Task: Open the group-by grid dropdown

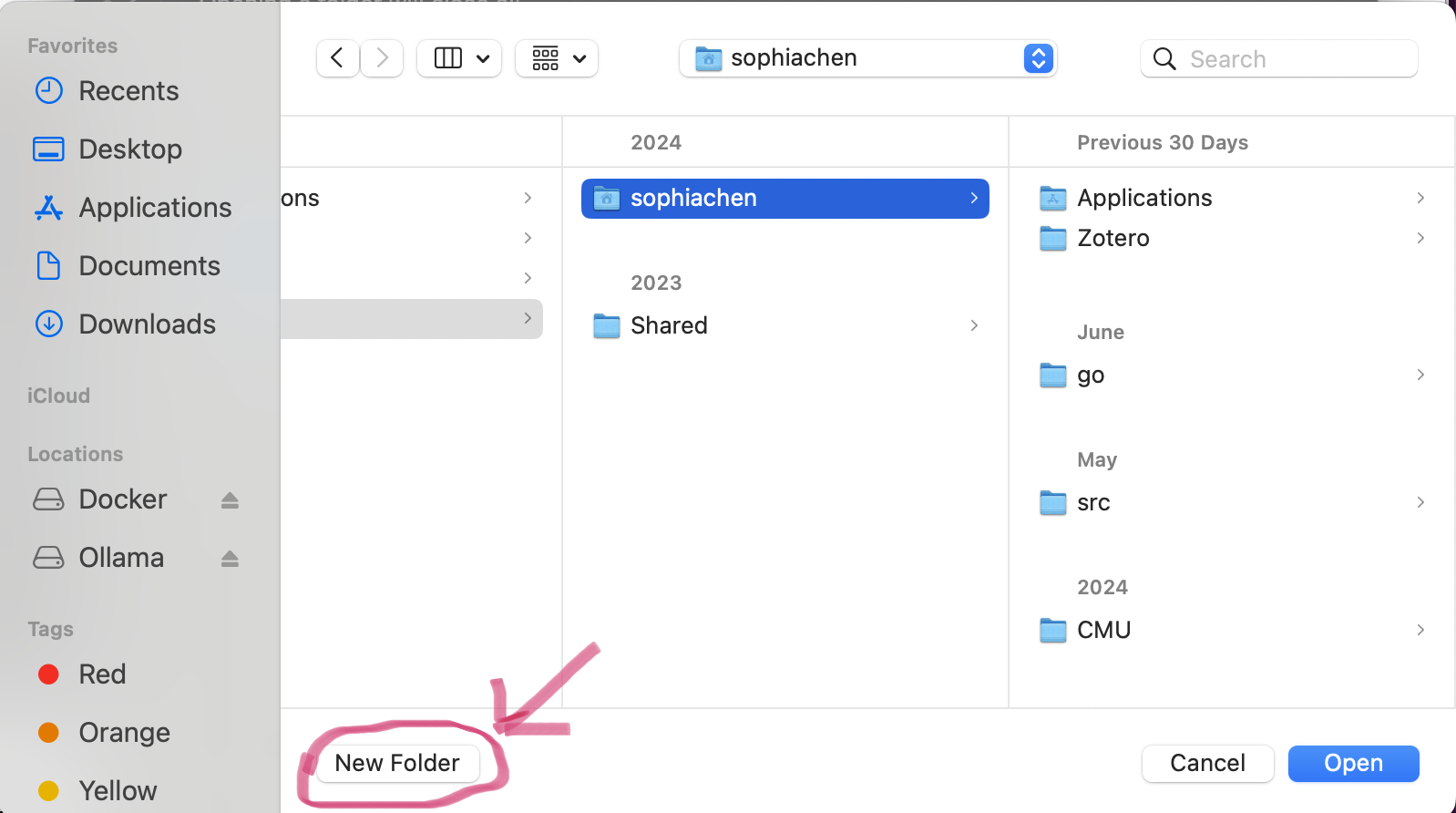Action: pyautogui.click(x=557, y=58)
